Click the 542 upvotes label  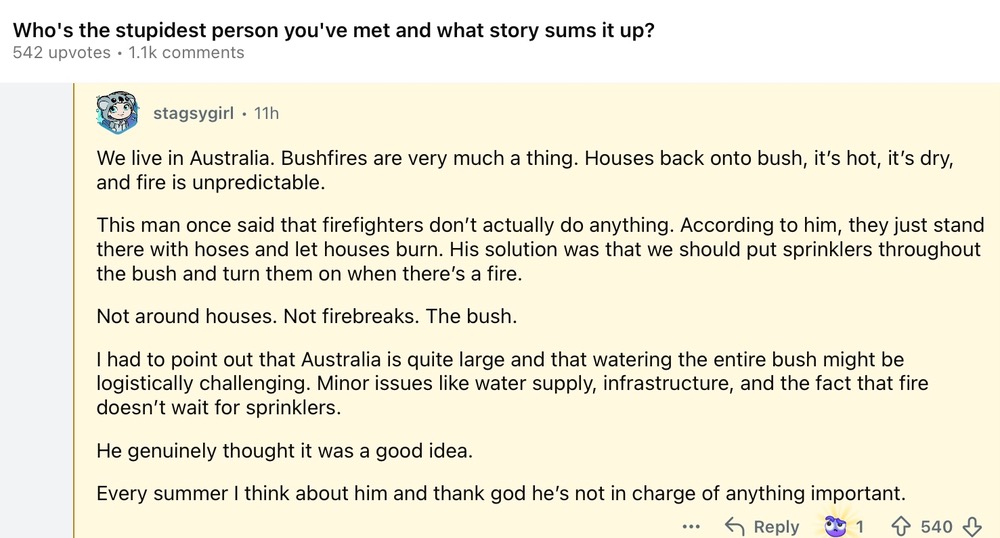(61, 53)
